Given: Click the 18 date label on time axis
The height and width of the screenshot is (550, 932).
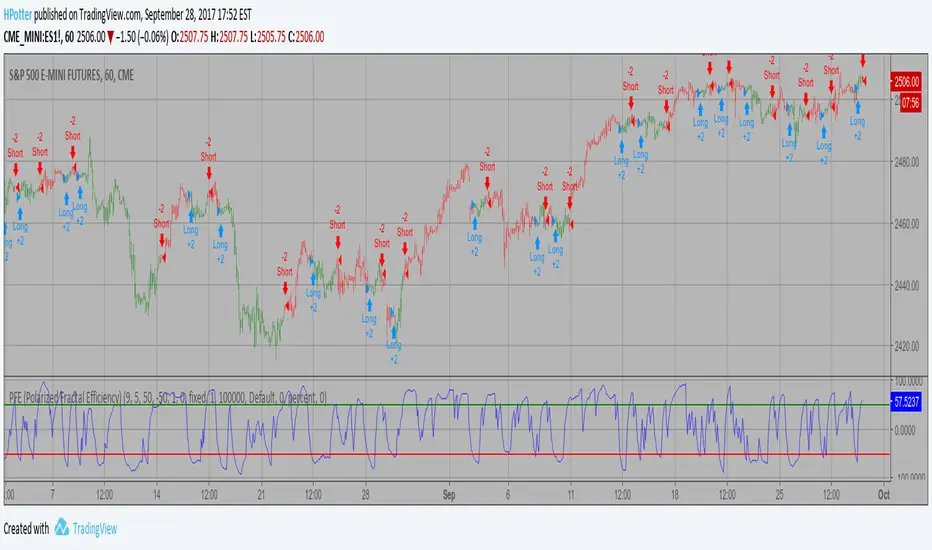Looking at the screenshot, I should [x=675, y=495].
